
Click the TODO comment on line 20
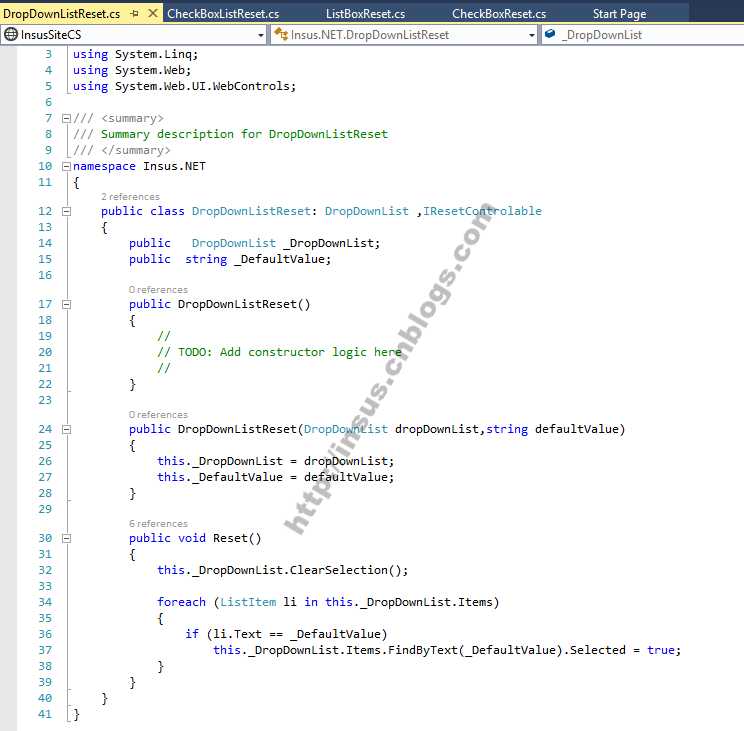click(x=279, y=352)
